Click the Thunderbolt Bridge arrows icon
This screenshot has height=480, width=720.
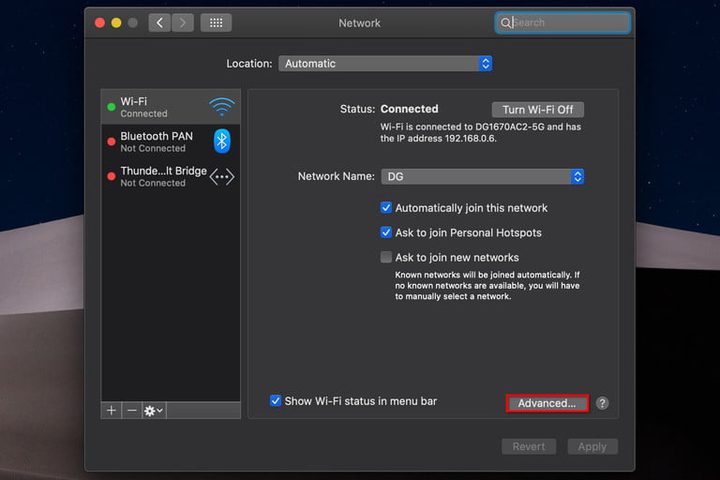click(222, 176)
